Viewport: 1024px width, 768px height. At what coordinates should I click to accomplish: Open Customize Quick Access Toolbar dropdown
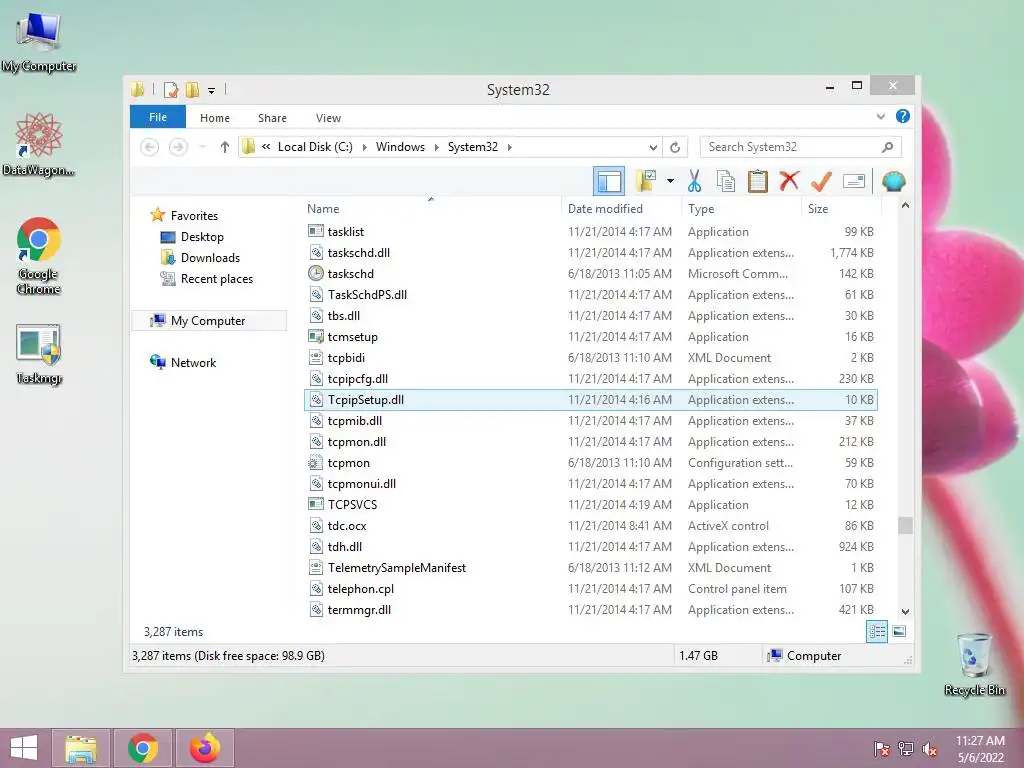[x=212, y=91]
